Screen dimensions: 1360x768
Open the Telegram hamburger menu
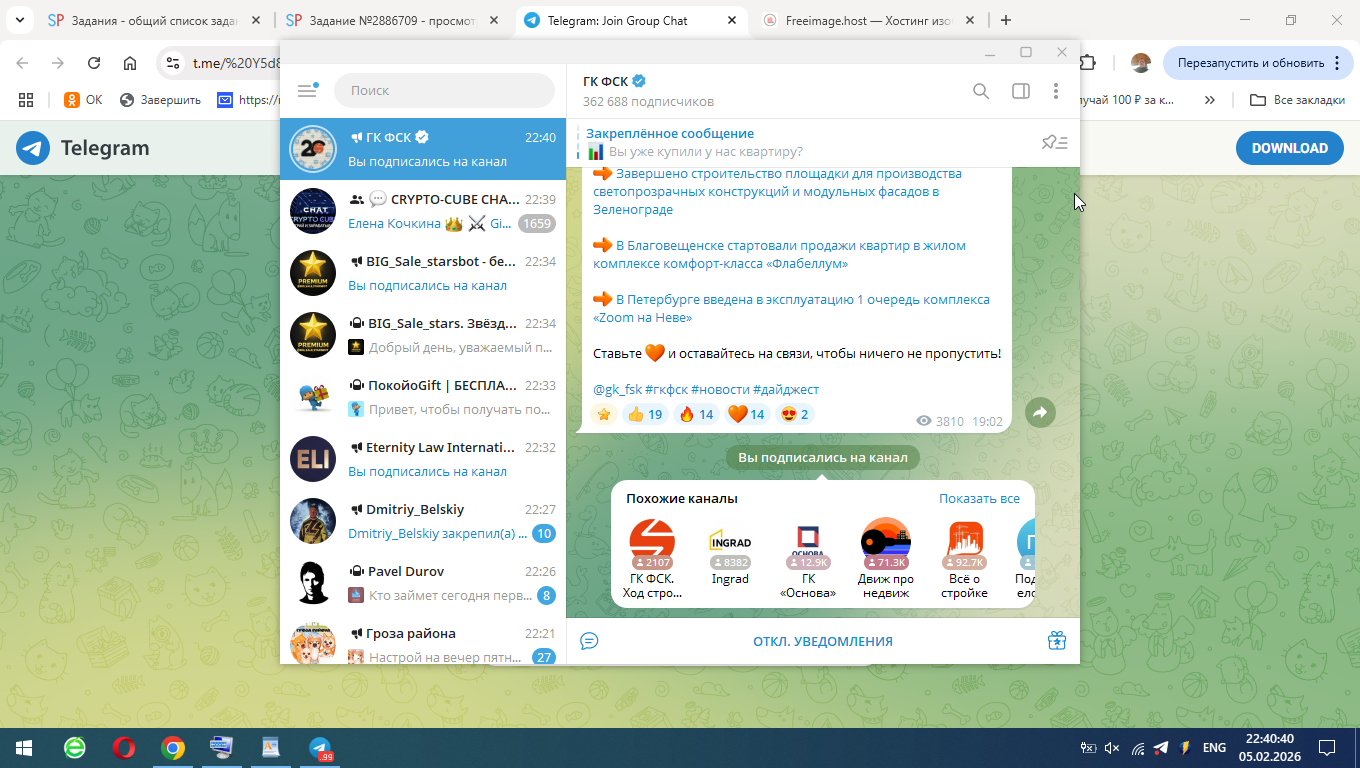coord(307,90)
